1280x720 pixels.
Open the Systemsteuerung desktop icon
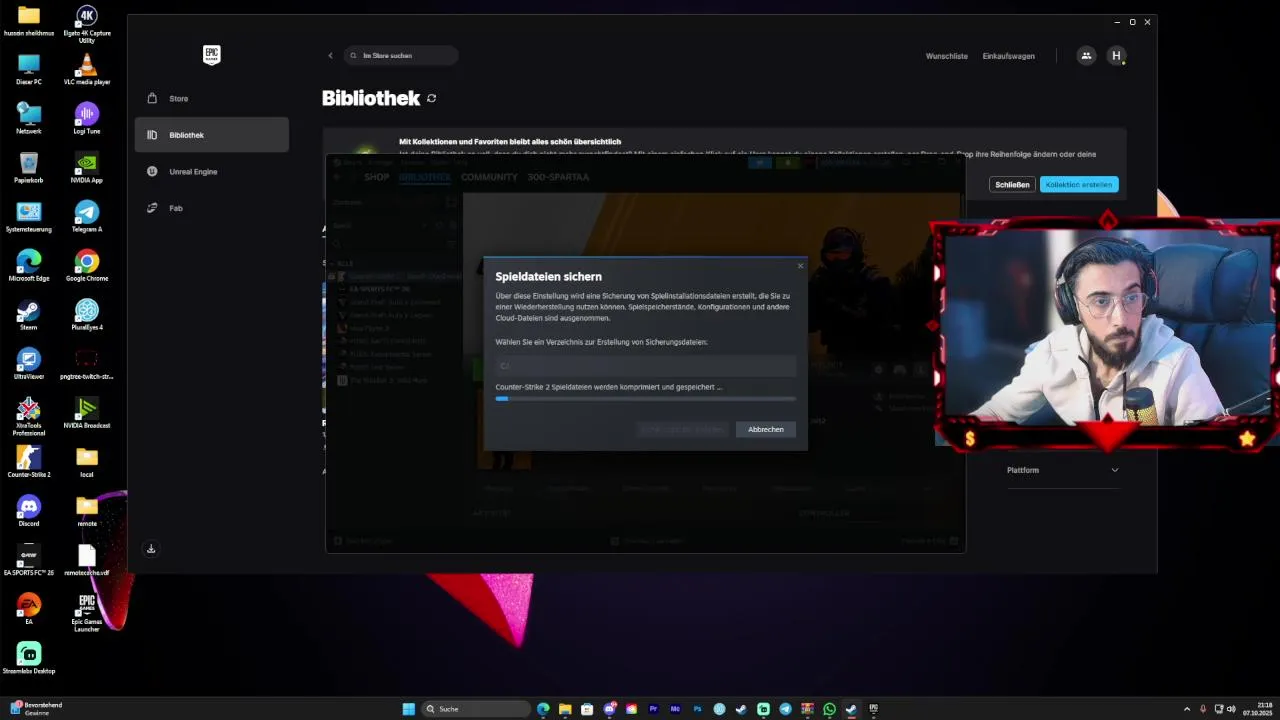tap(28, 217)
